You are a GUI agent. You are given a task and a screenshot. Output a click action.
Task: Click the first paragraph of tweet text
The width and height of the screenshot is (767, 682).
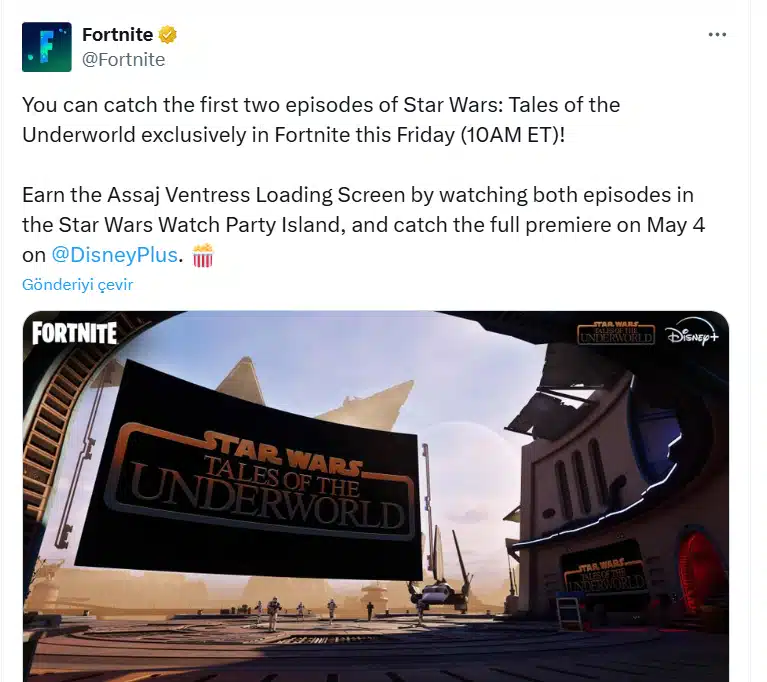pyautogui.click(x=321, y=120)
